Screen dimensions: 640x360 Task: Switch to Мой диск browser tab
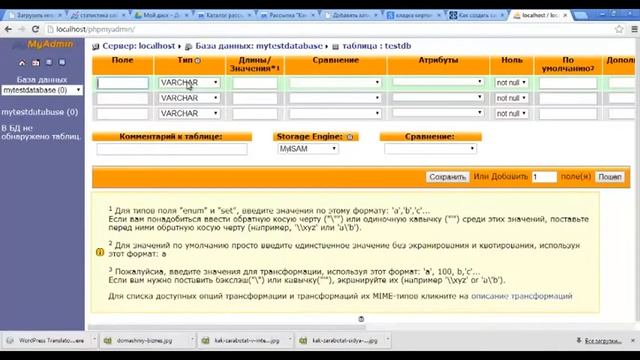tap(162, 15)
